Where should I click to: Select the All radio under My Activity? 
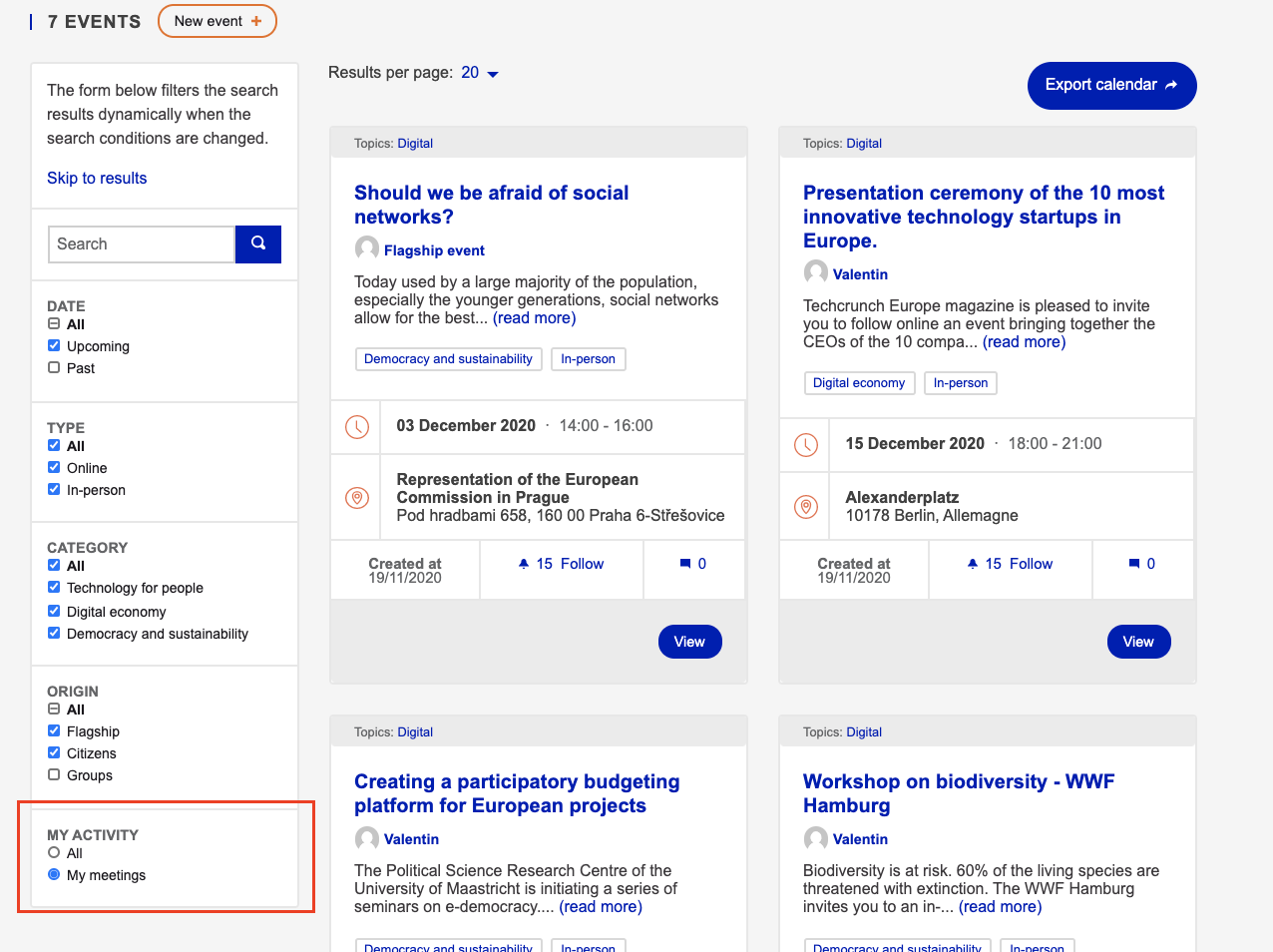click(x=54, y=853)
